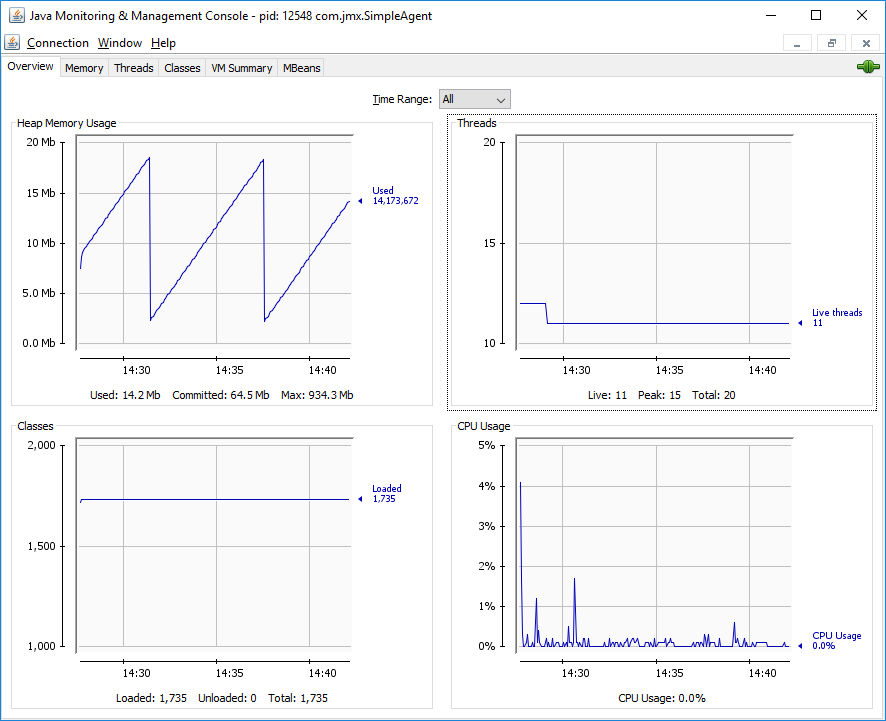Click the green connection status icon

point(868,67)
